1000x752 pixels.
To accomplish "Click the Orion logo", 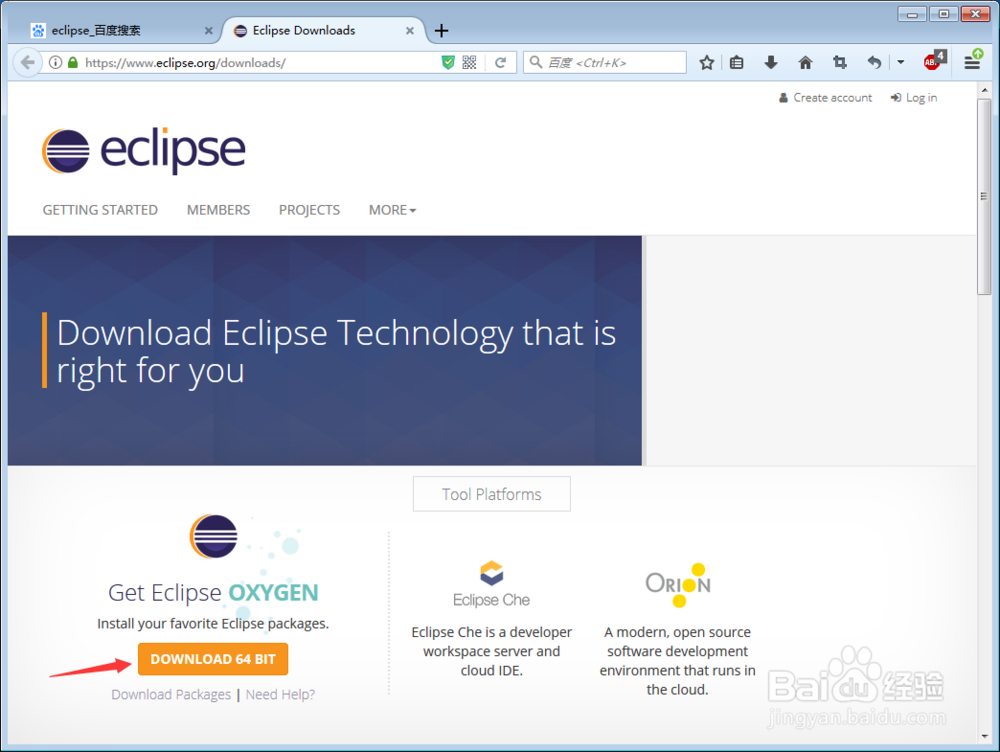I will coord(678,585).
